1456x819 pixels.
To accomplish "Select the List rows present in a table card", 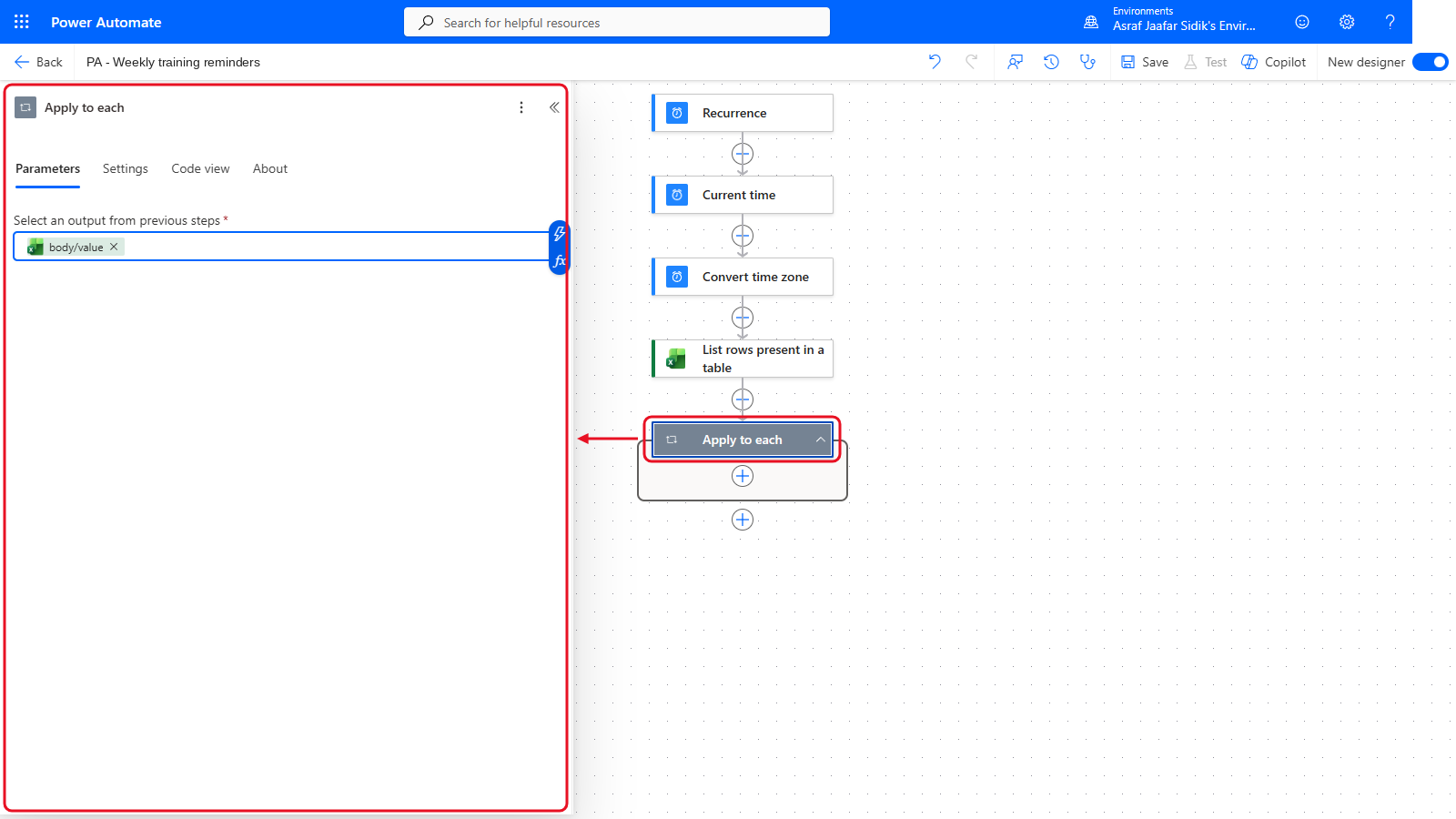I will [x=743, y=359].
